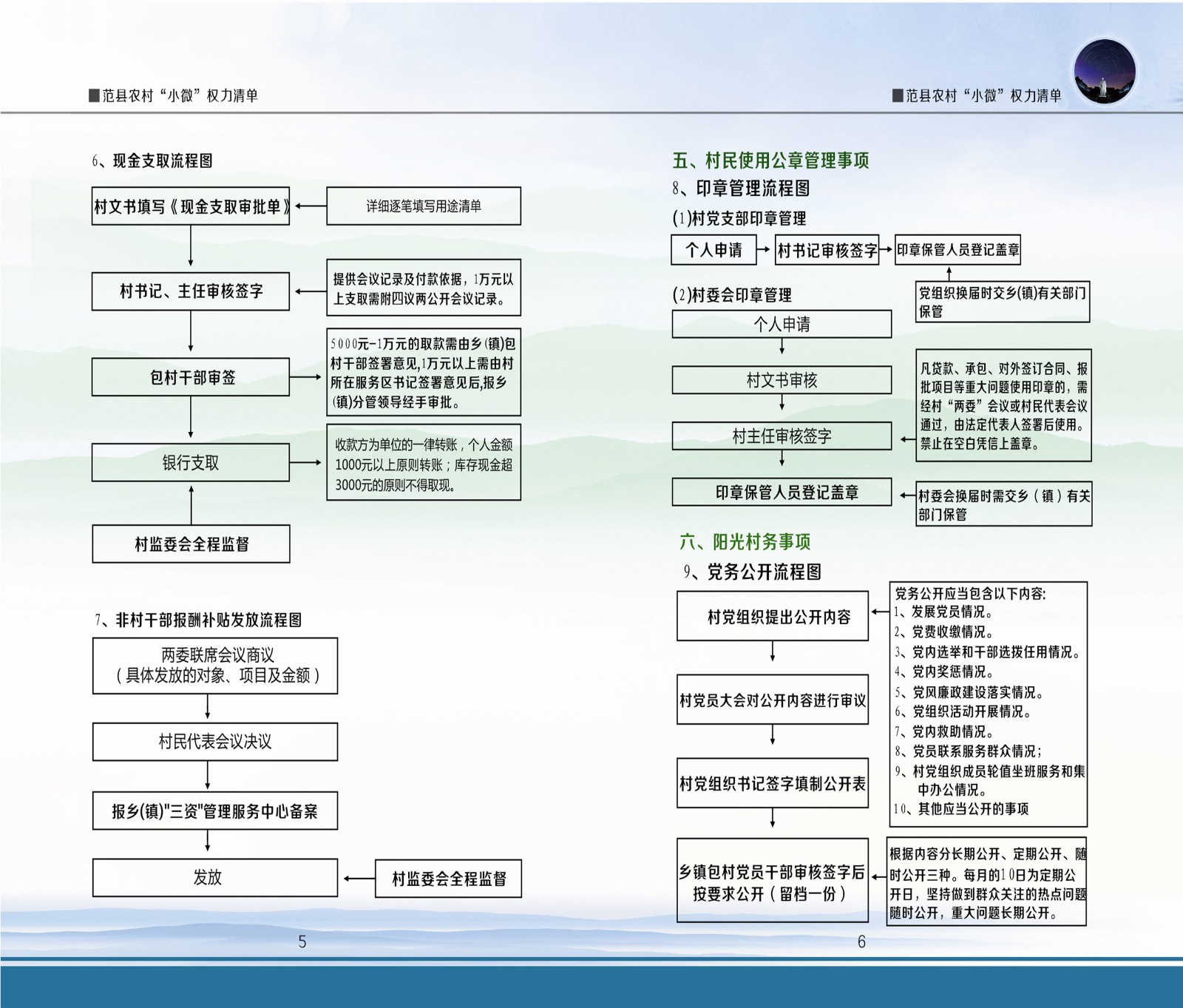Click small box 个人申请 in party branch row
This screenshot has width=1183, height=1008.
[713, 250]
